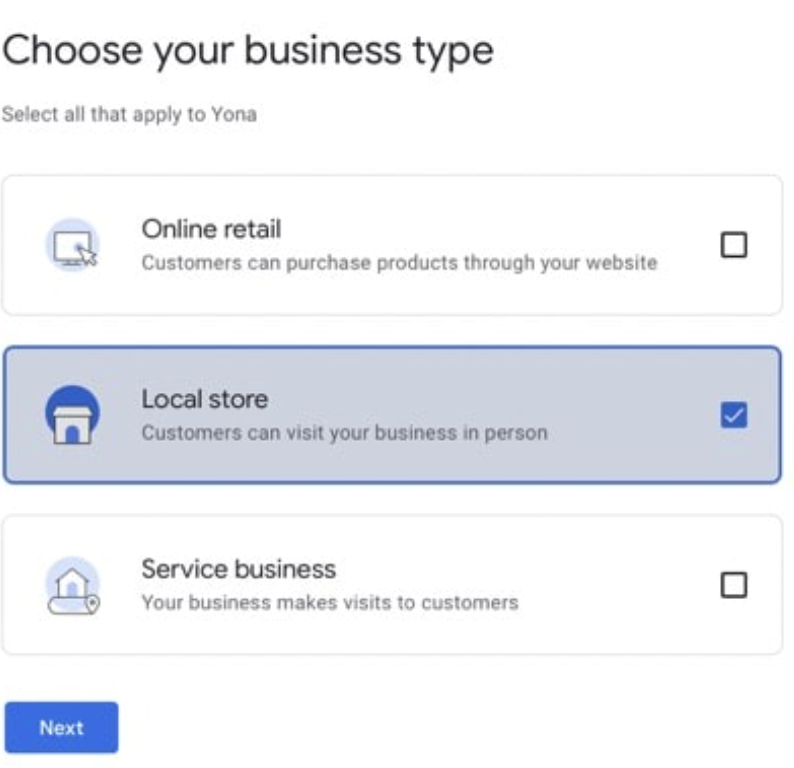This screenshot has height=768, width=794.
Task: Click the word "Yona" in the subtitle
Action: pyautogui.click(x=234, y=114)
